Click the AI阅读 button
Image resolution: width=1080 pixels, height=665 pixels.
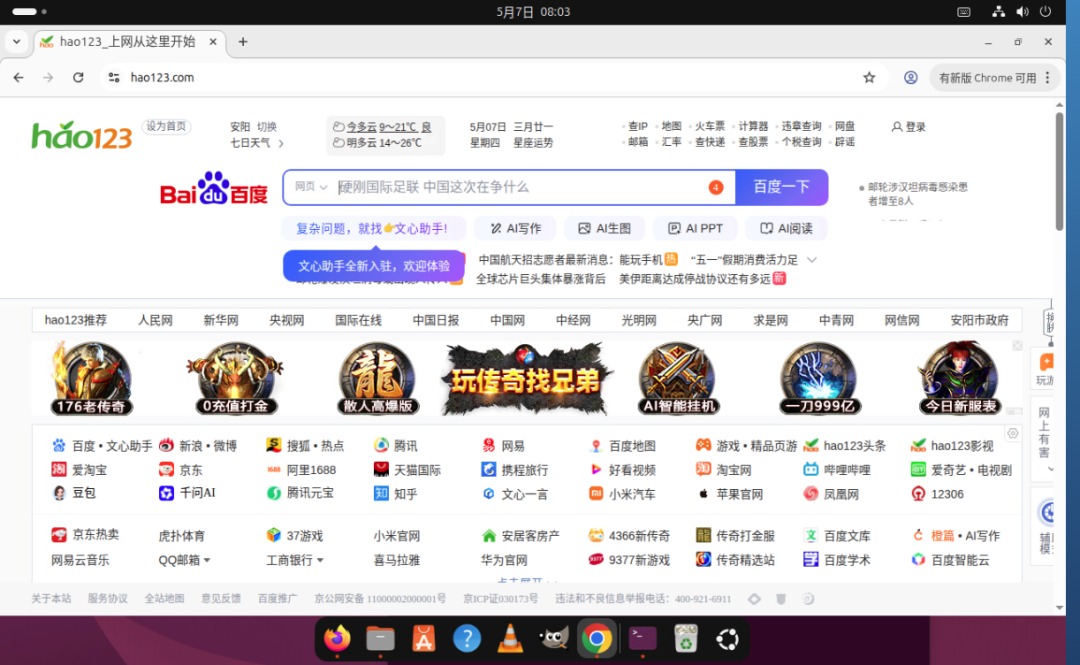coord(786,228)
